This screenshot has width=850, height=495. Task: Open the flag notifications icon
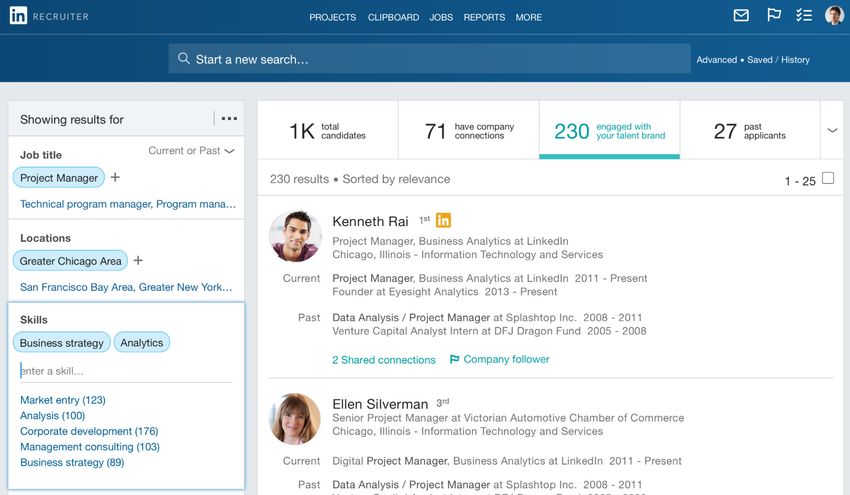point(774,15)
